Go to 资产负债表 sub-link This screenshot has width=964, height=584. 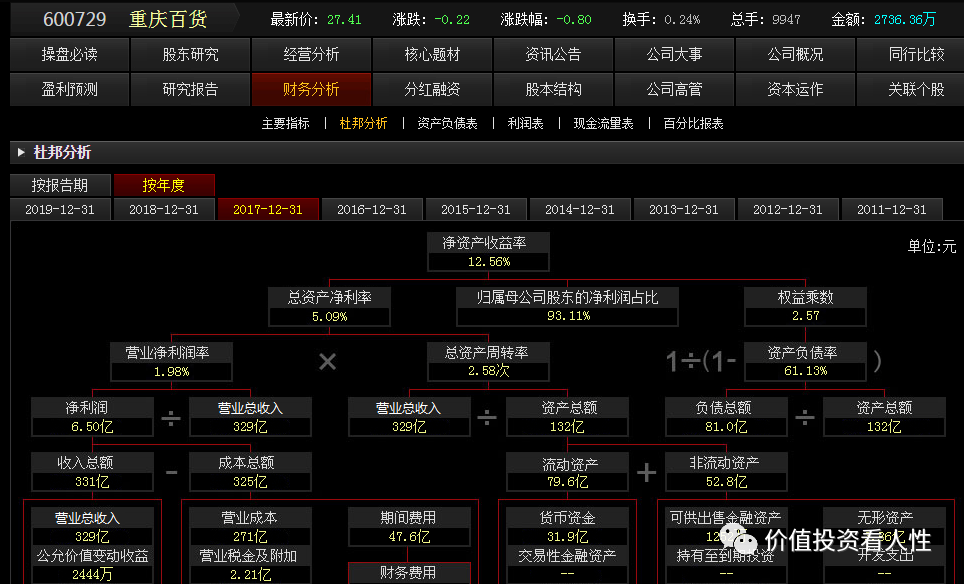click(x=447, y=124)
